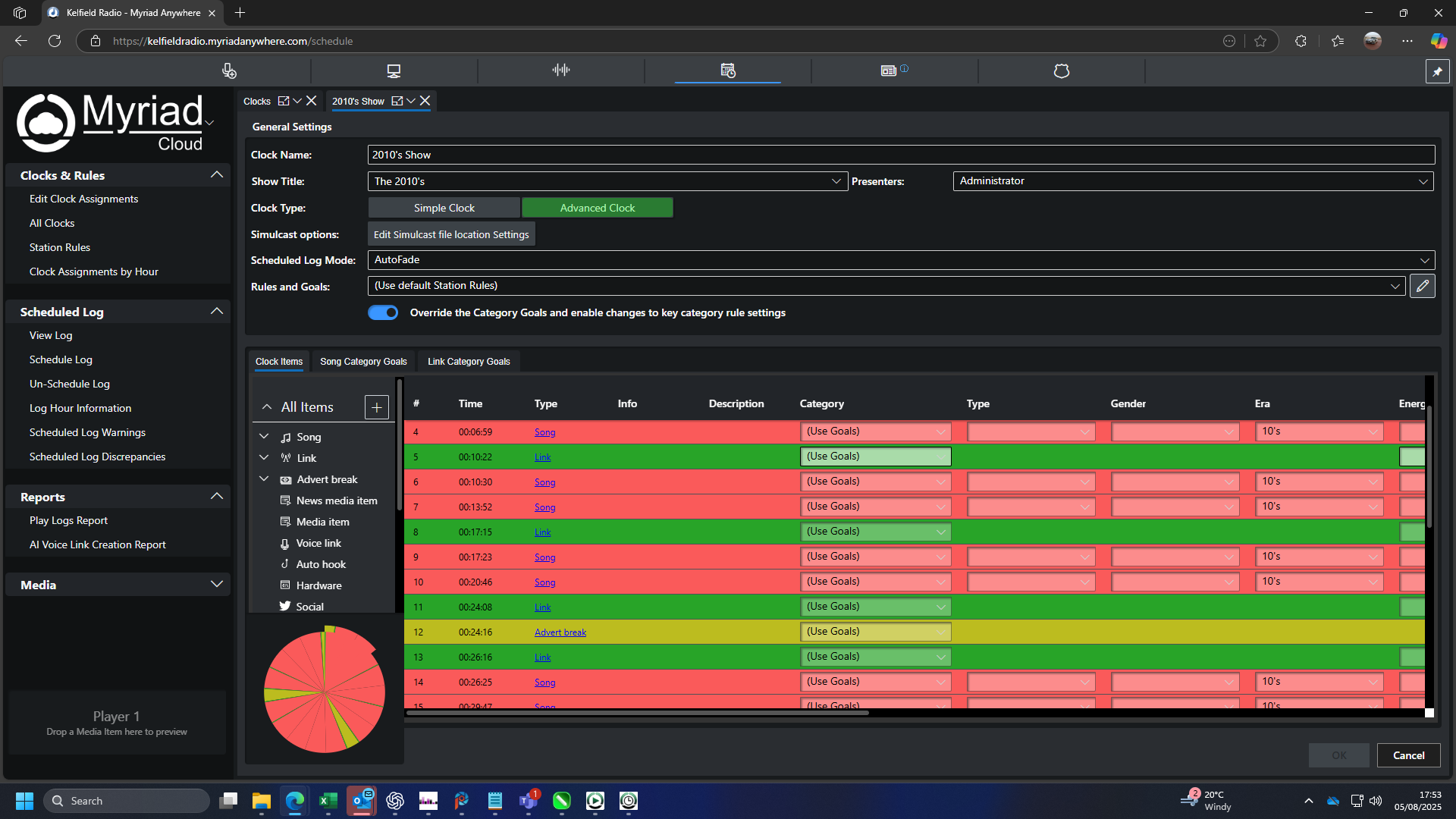Screen dimensions: 1456x819
Task: Open the Song link in row 6
Action: coord(544,482)
